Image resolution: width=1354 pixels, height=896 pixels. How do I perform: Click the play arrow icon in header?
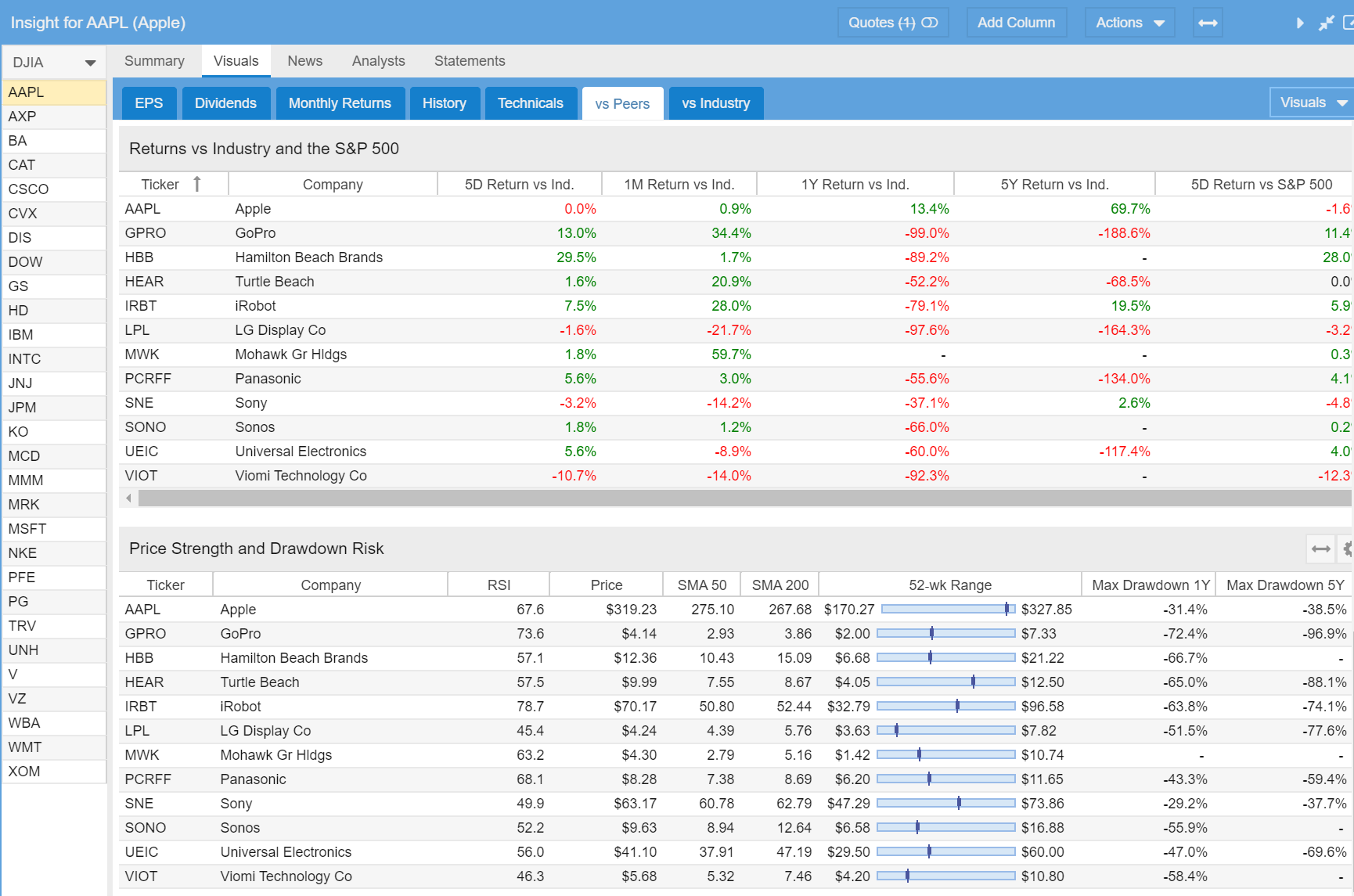[1300, 23]
